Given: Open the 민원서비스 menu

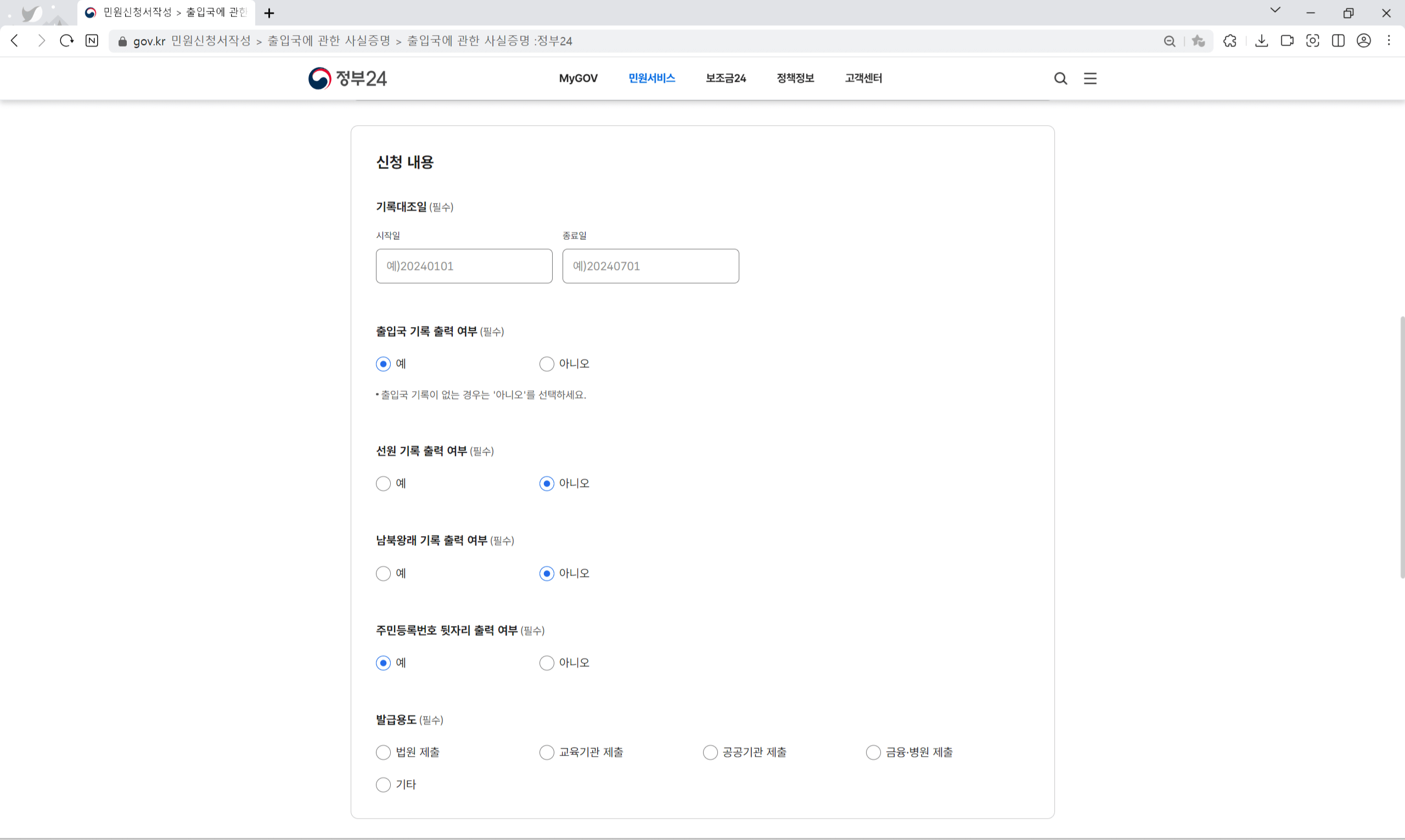Looking at the screenshot, I should 651,78.
